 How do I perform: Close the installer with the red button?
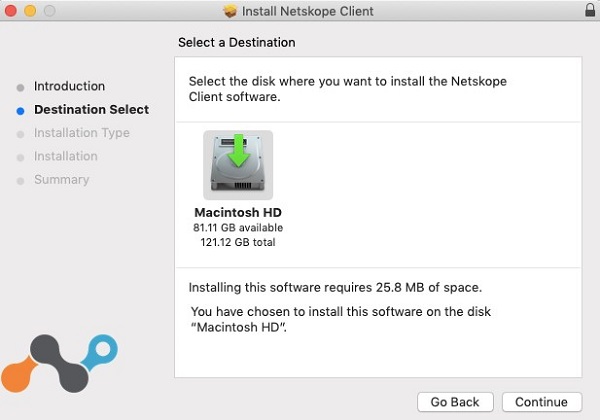coord(11,11)
